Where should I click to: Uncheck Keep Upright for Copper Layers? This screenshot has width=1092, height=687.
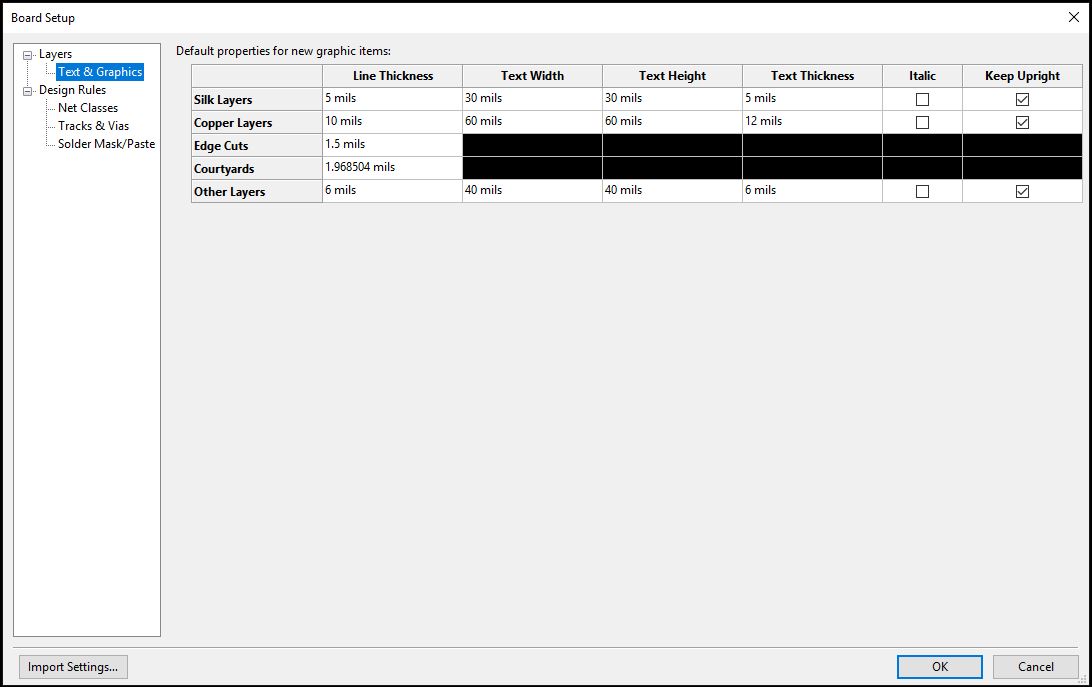point(1022,122)
